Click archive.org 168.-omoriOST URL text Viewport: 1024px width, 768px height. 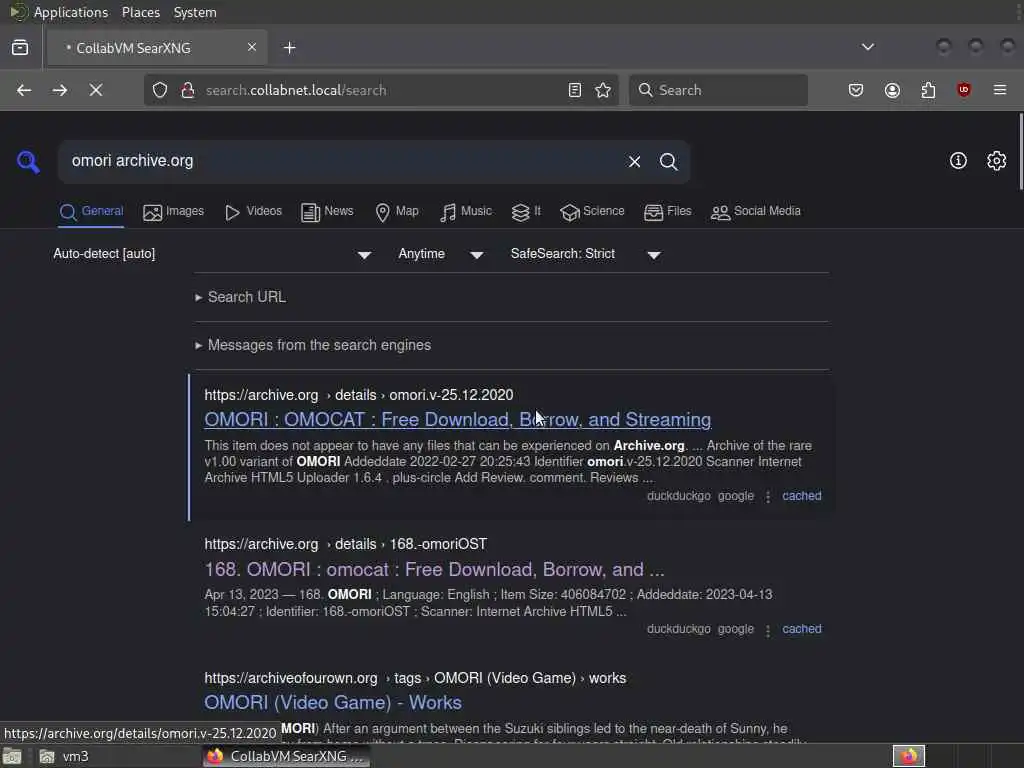pos(345,544)
